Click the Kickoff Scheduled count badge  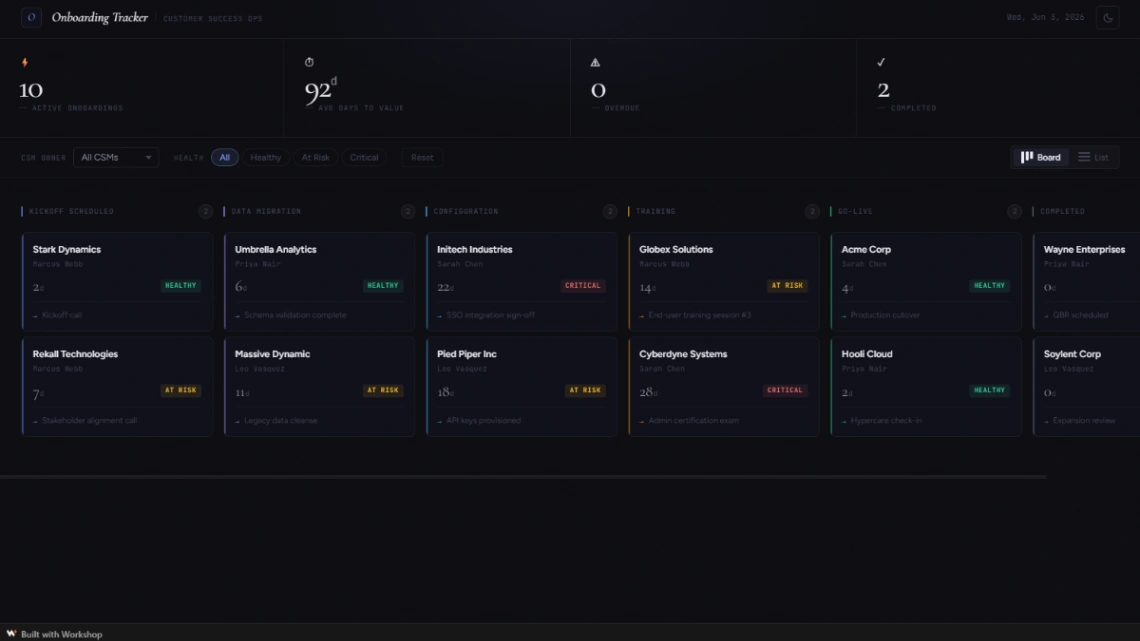(206, 211)
